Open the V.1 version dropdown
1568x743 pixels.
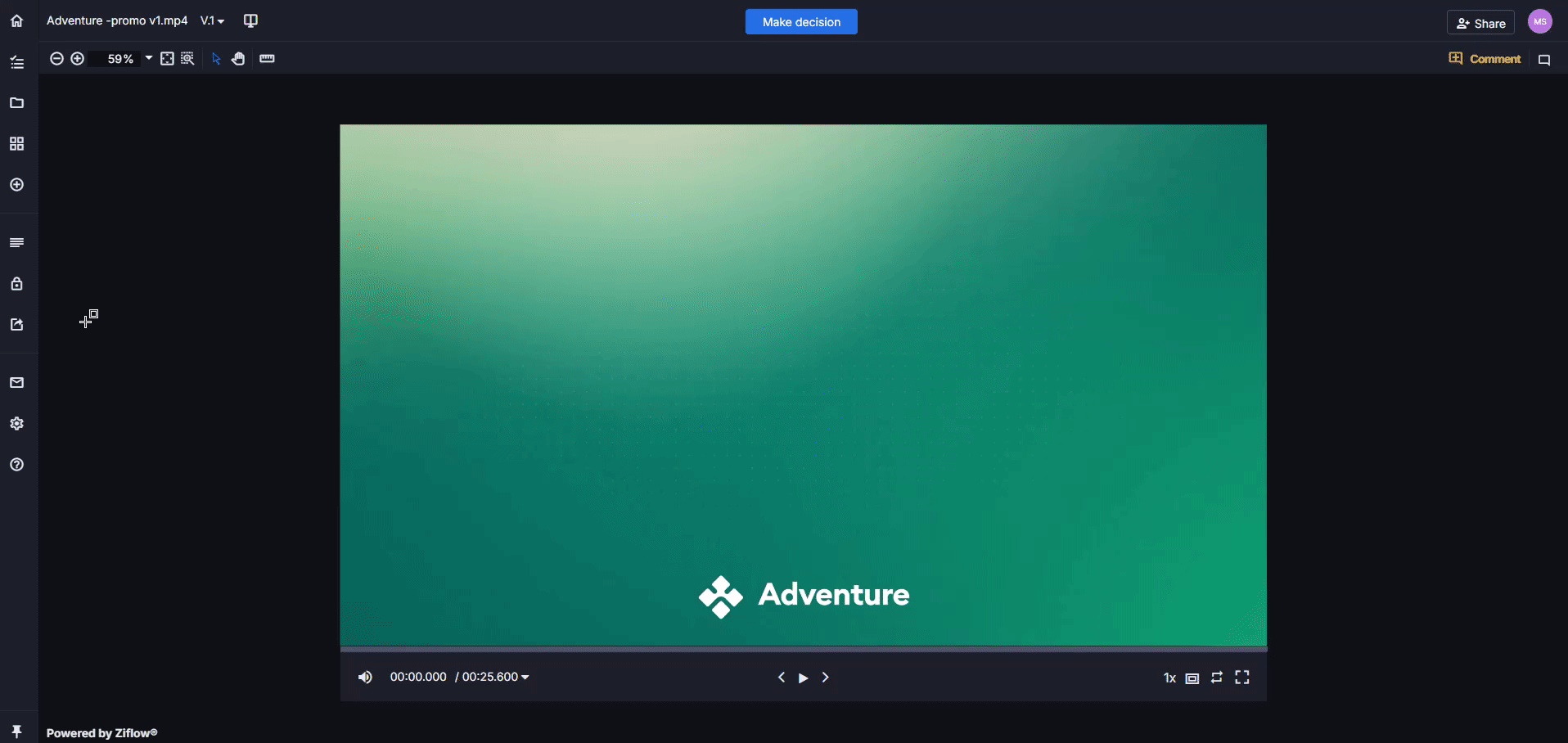213,20
